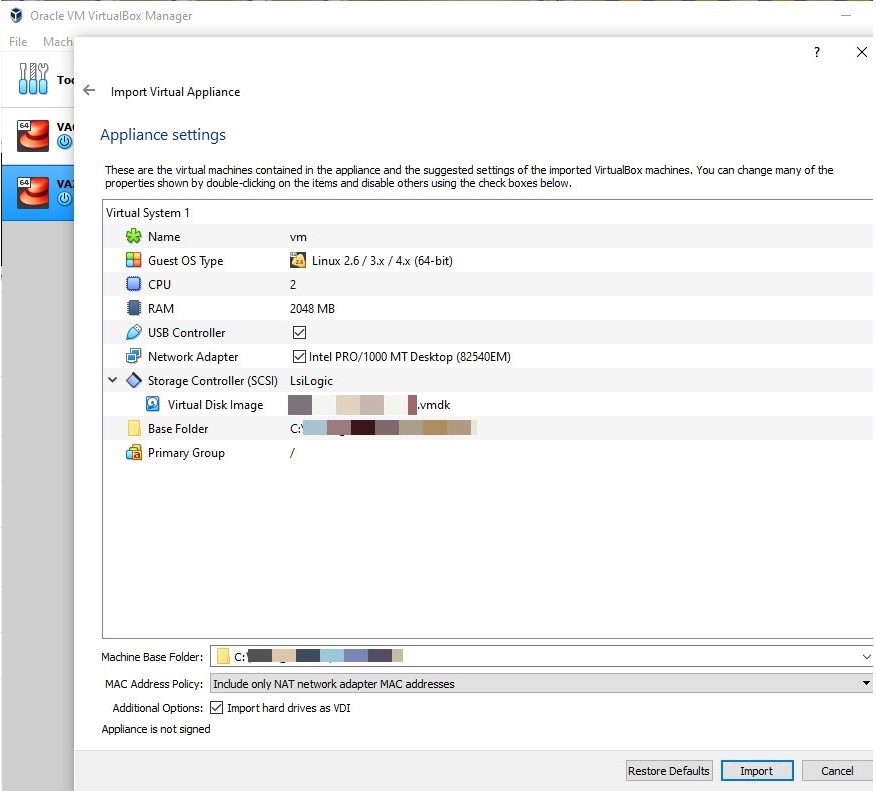Click the green Name property icon
Image resolution: width=876 pixels, height=791 pixels.
tap(134, 237)
